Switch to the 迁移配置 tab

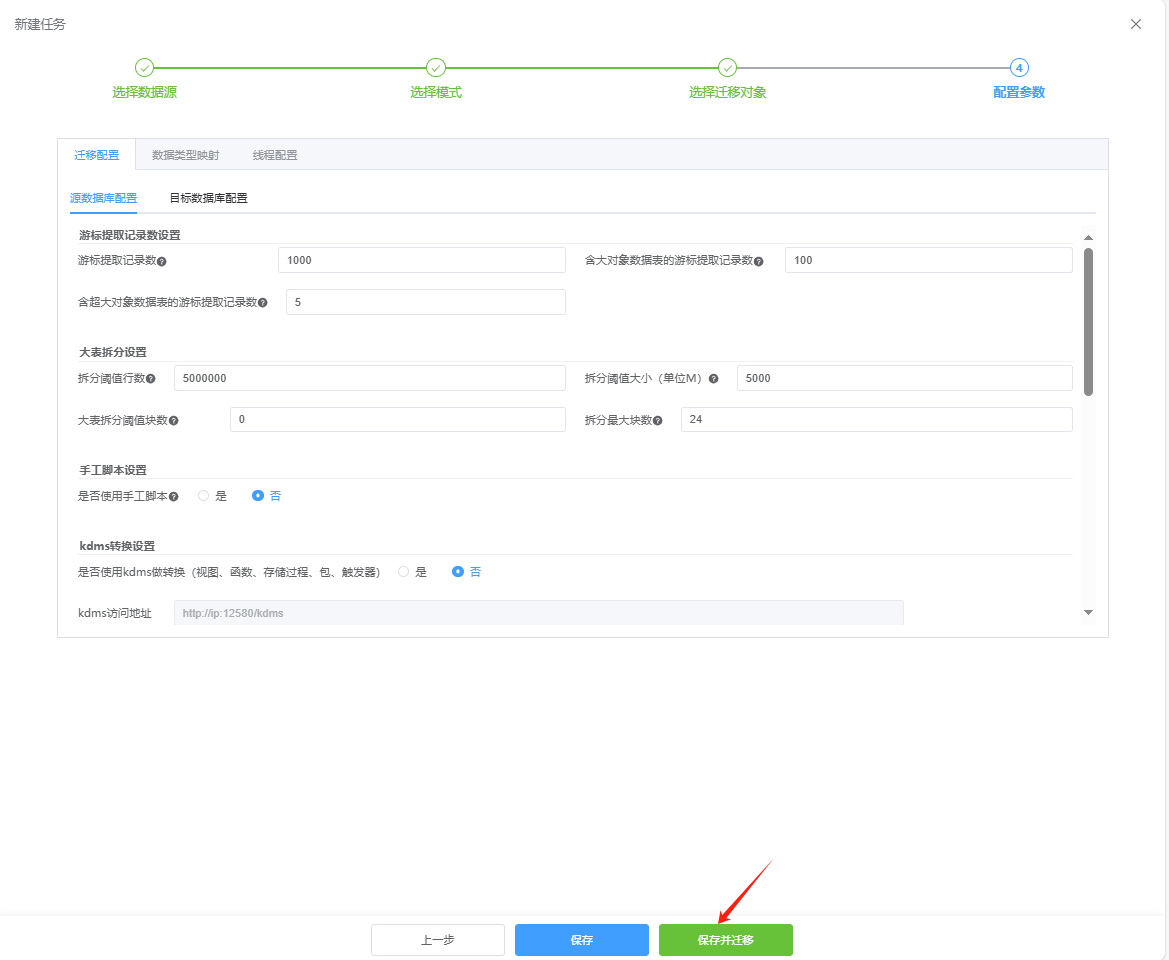click(97, 155)
